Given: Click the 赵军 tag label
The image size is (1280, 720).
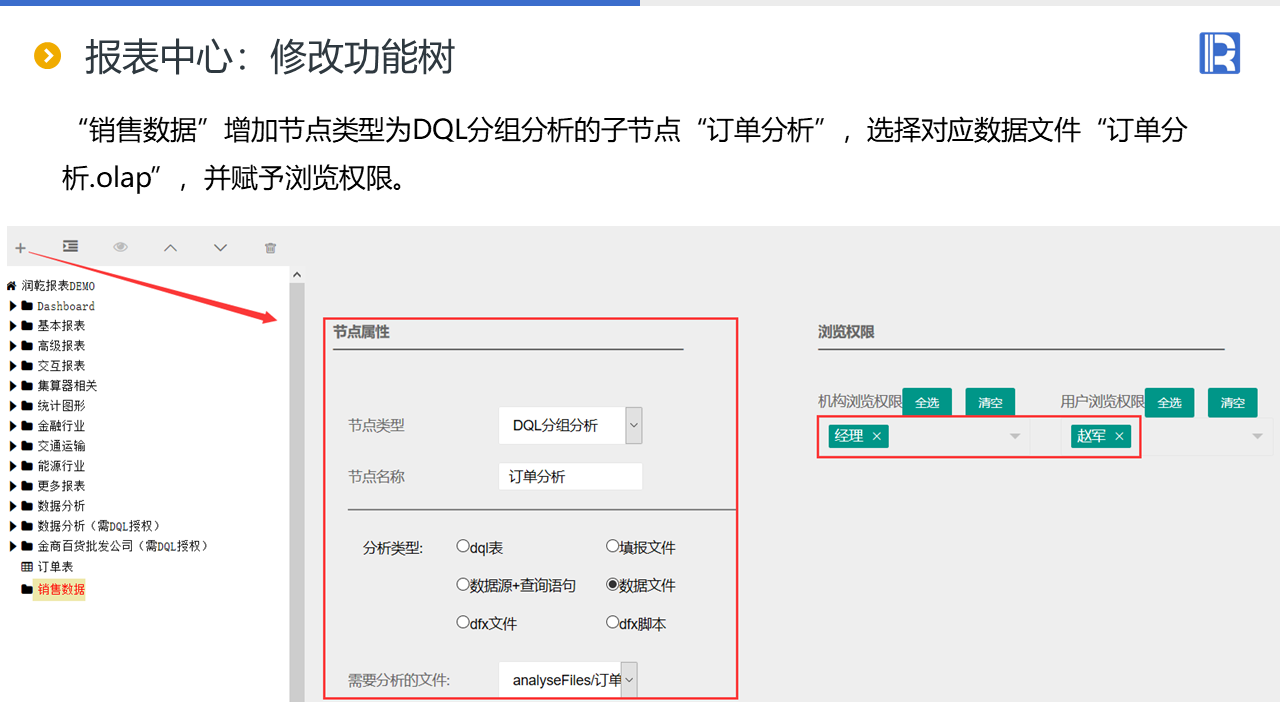Looking at the screenshot, I should click(1091, 436).
